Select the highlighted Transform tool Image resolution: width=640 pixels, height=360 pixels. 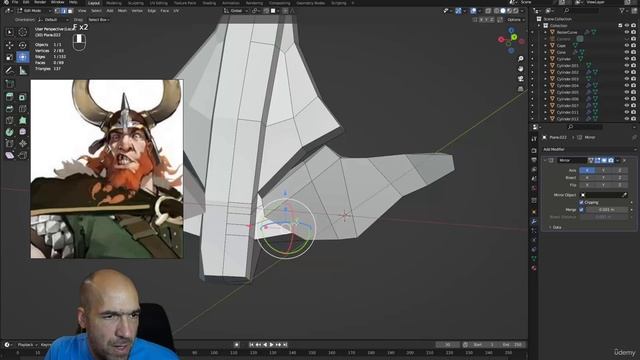click(22, 57)
